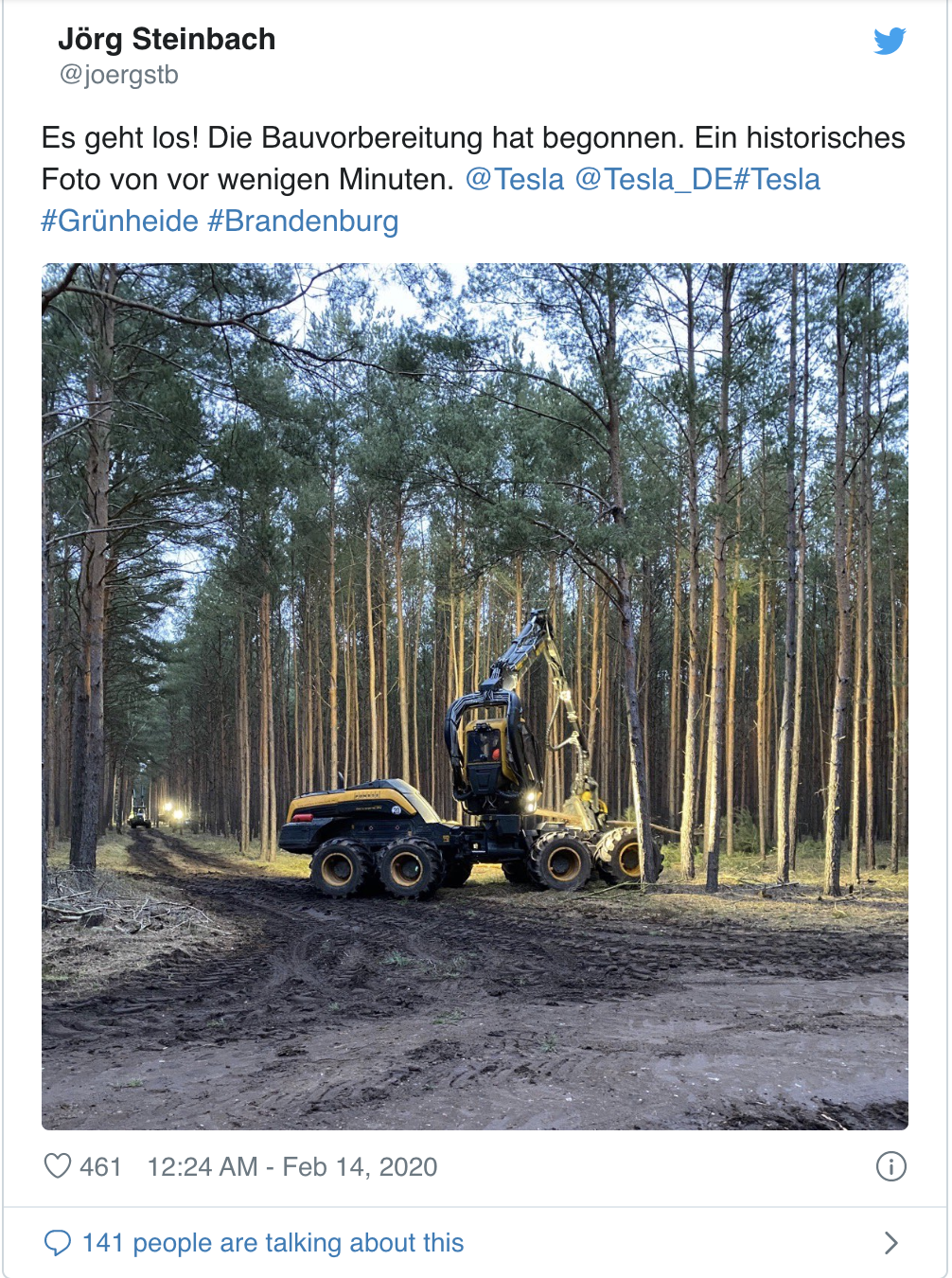Click '141 people are talking about this'
This screenshot has height=1278, width=952.
point(273,1243)
